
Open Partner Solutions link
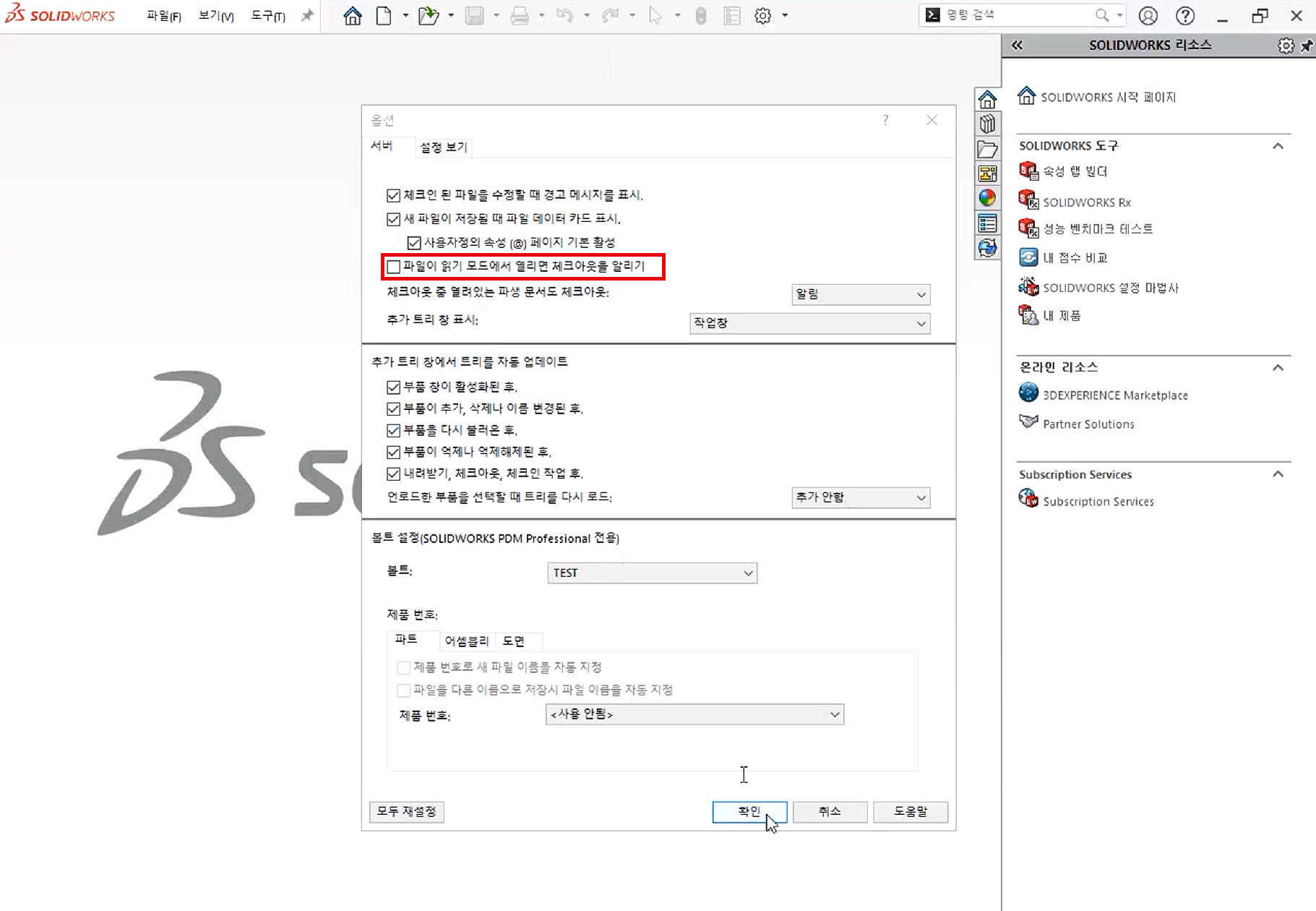coord(1088,424)
